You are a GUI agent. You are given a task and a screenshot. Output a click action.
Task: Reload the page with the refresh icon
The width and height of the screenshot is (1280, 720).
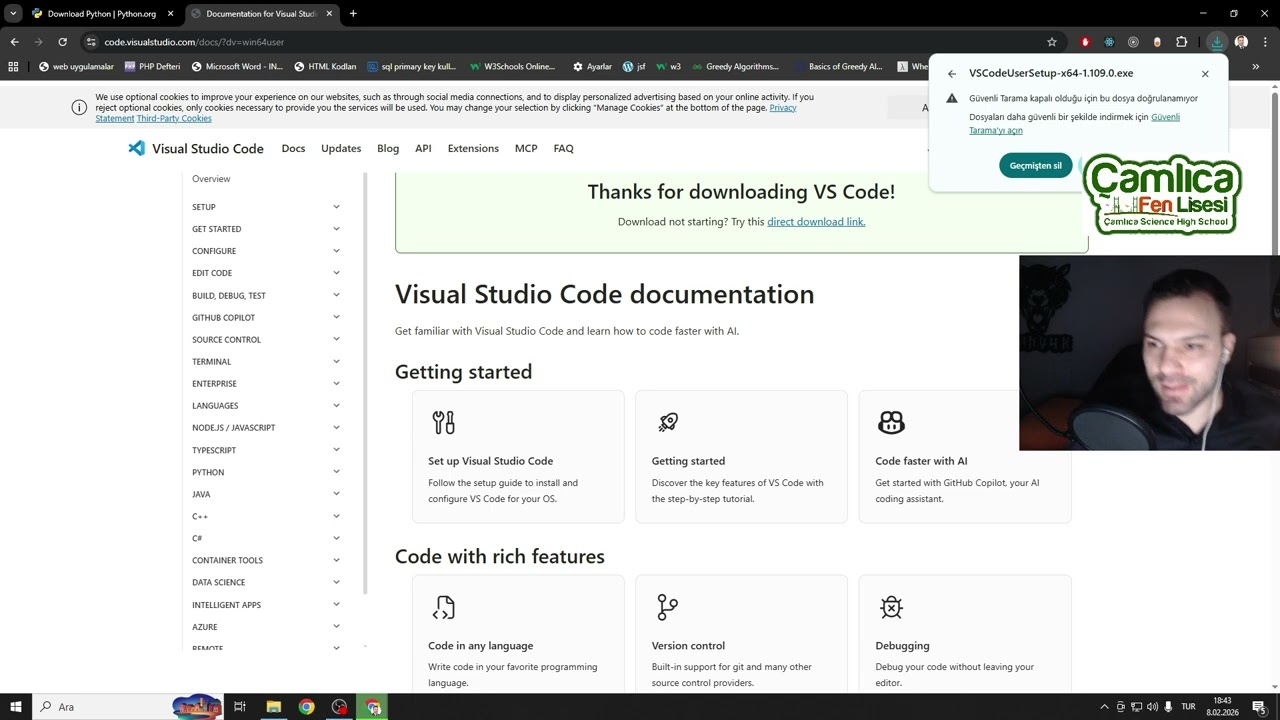pyautogui.click(x=62, y=42)
